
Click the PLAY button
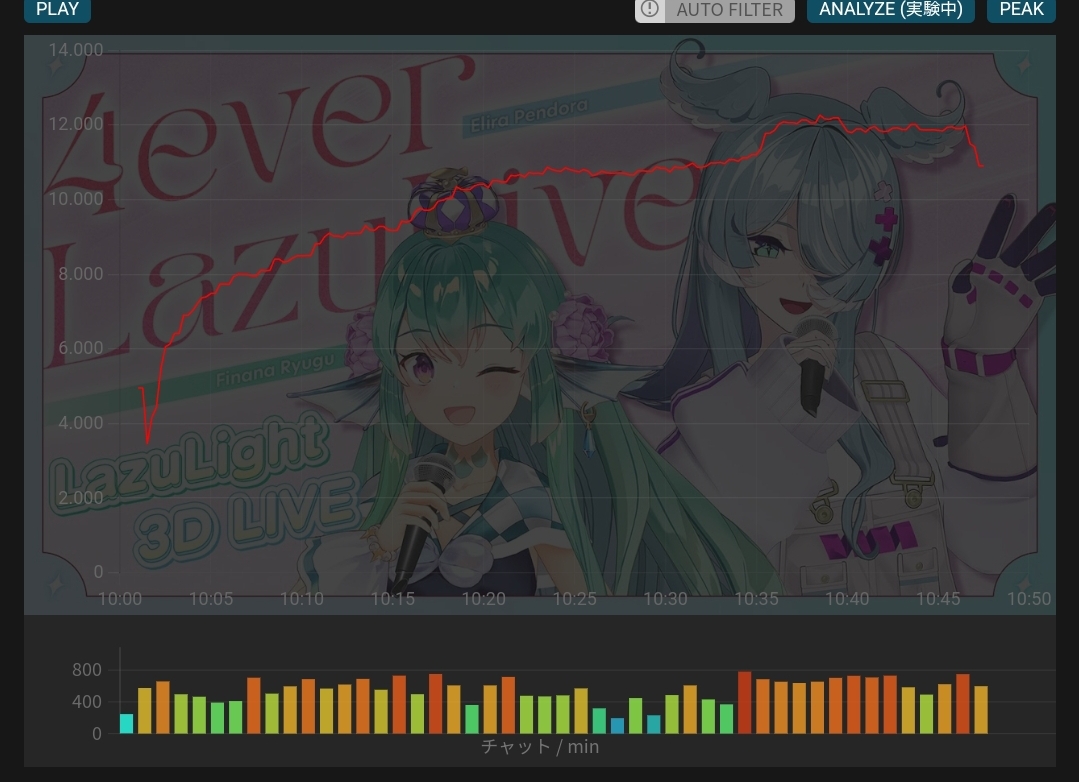tap(57, 10)
